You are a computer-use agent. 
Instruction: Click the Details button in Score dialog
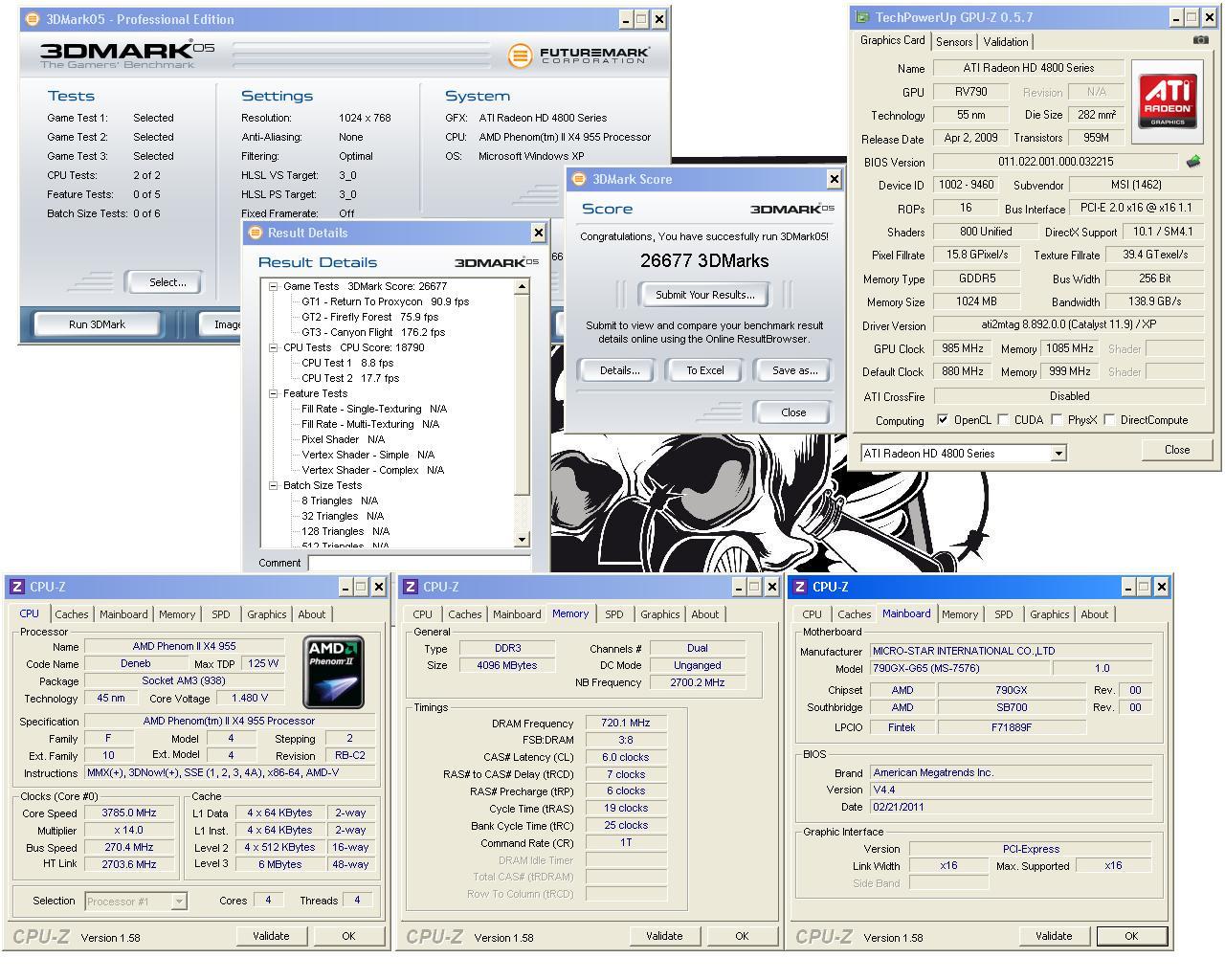(x=619, y=370)
